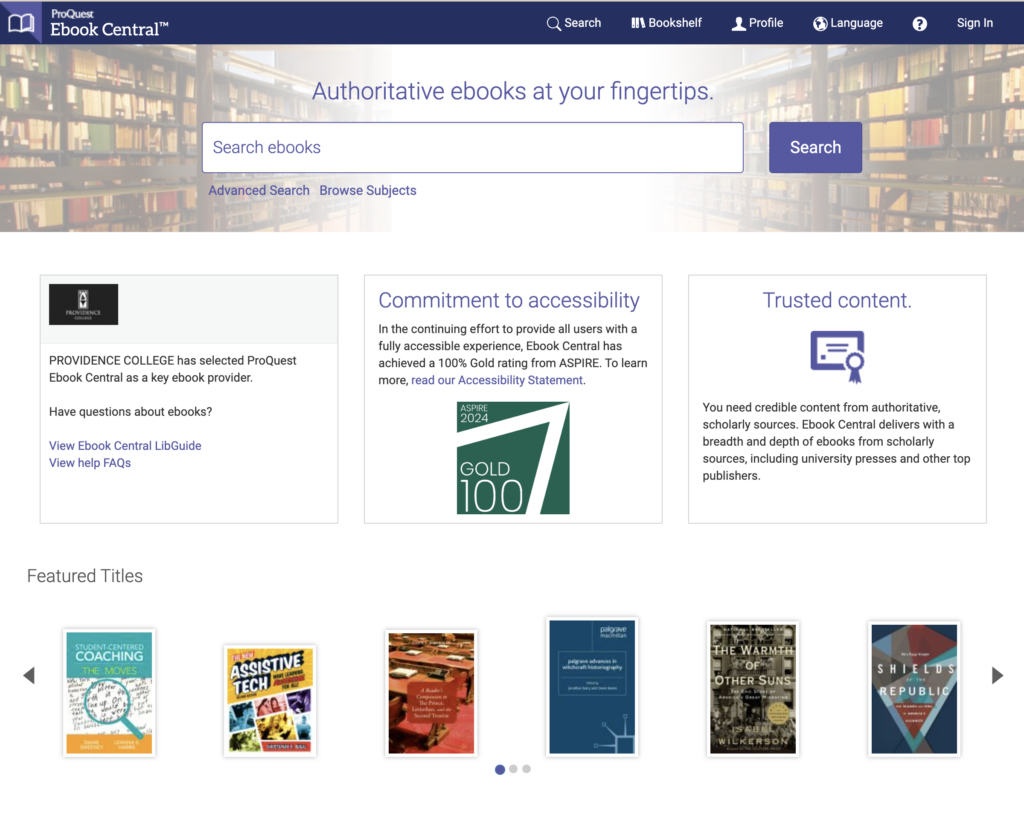Viewport: 1024px width, 829px height.
Task: Open Search in the top navigation bar
Action: click(x=574, y=23)
